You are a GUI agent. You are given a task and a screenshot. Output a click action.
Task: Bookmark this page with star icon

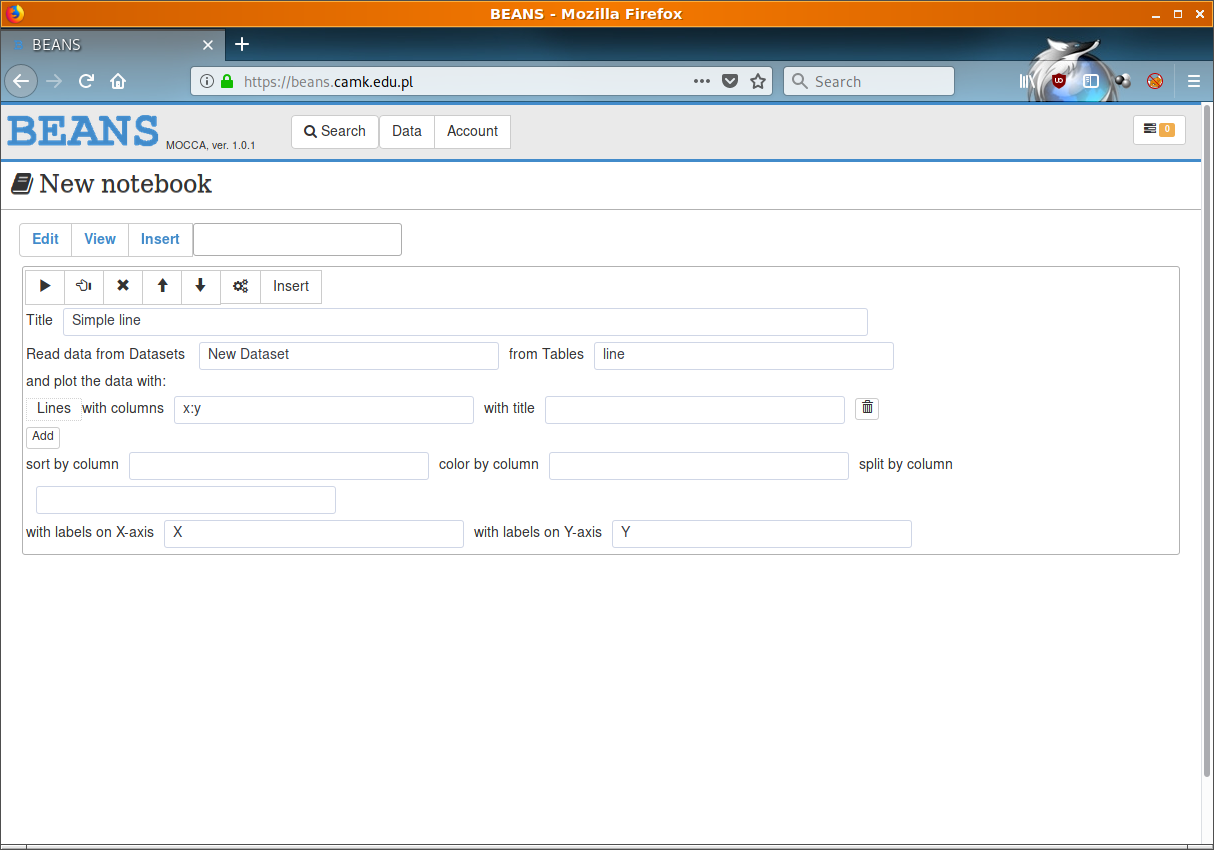click(758, 81)
